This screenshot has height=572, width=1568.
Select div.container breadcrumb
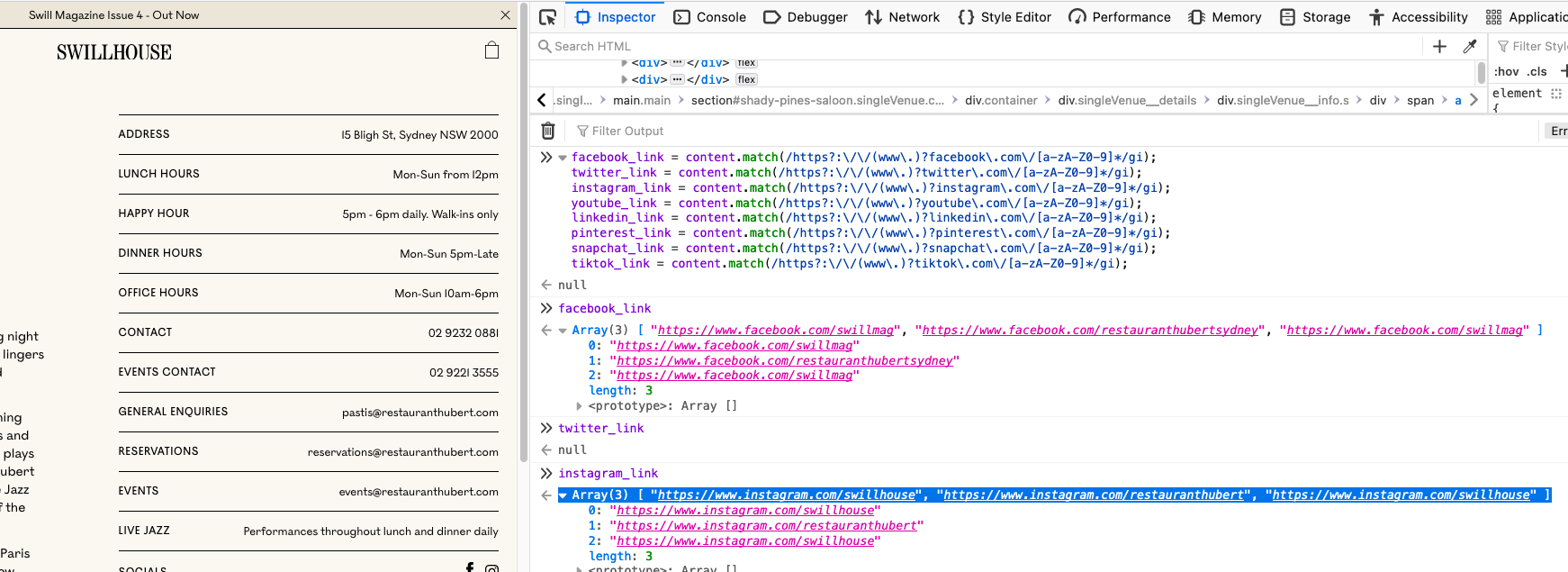1001,100
